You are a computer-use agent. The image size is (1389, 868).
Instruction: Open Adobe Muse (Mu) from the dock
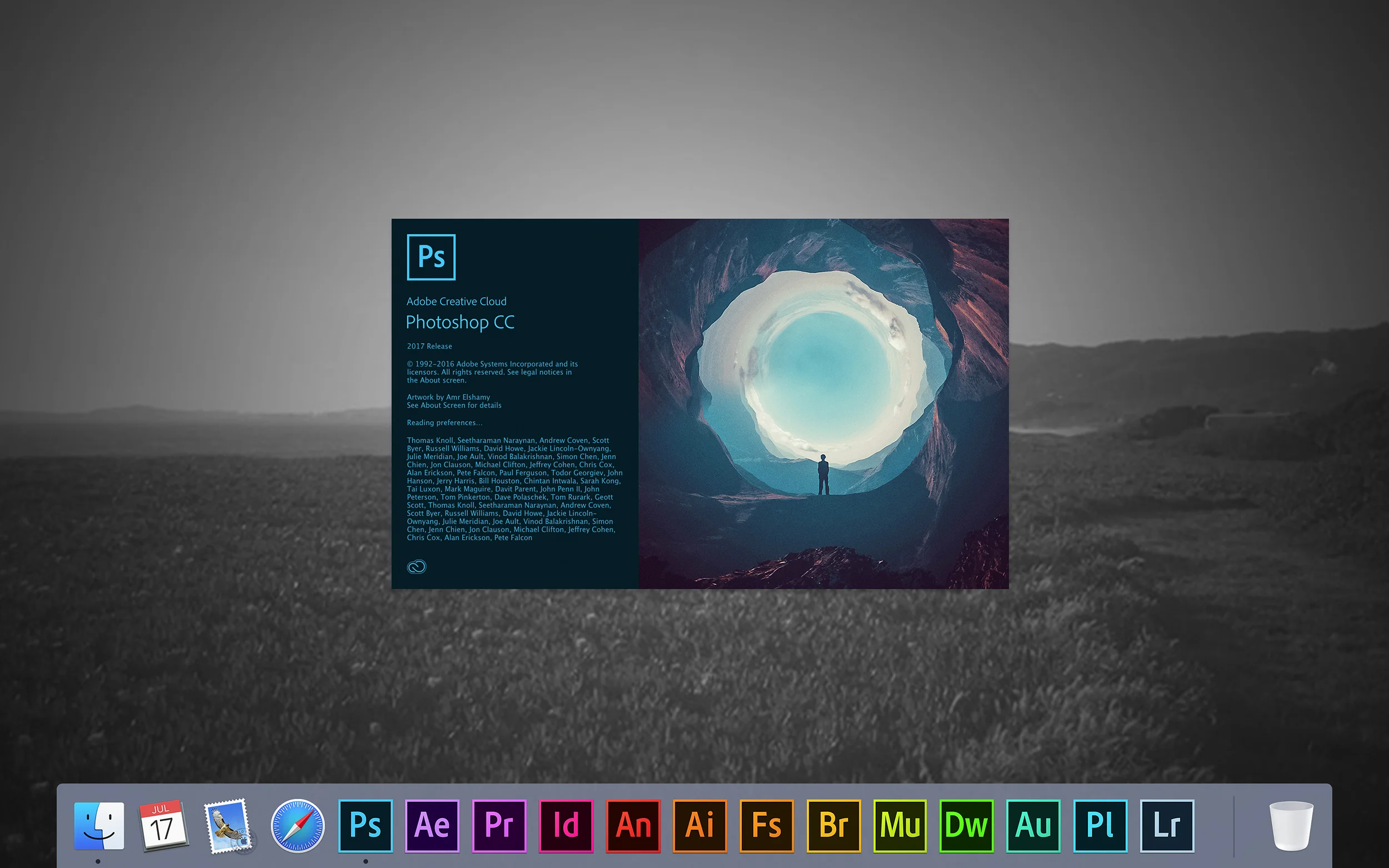pos(900,826)
